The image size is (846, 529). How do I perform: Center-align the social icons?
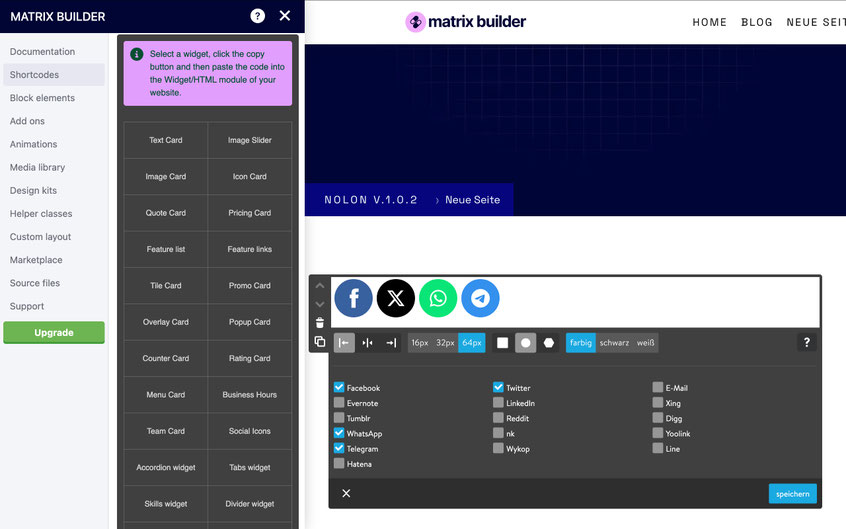click(x=367, y=343)
